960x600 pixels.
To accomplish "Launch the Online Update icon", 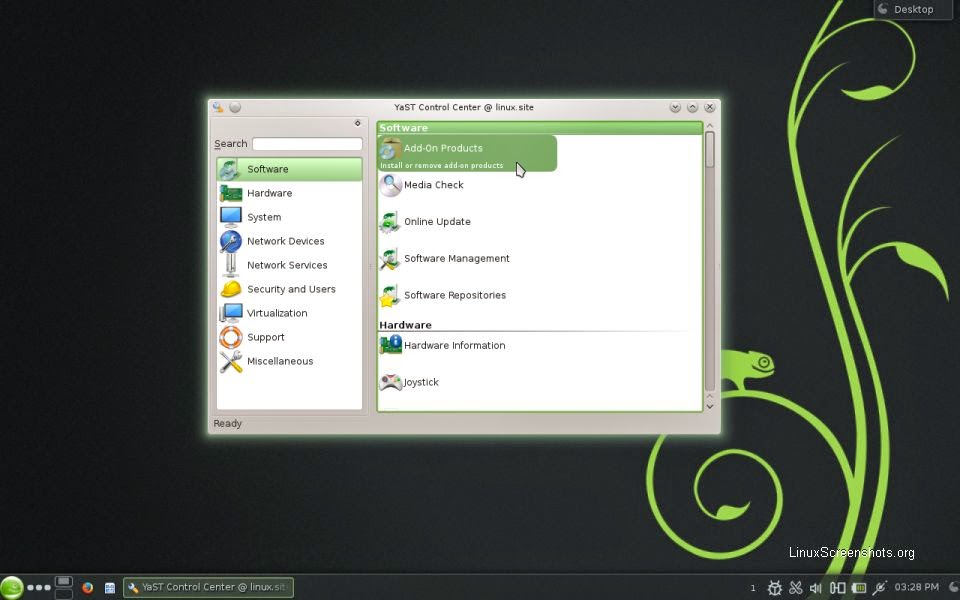I will click(389, 222).
